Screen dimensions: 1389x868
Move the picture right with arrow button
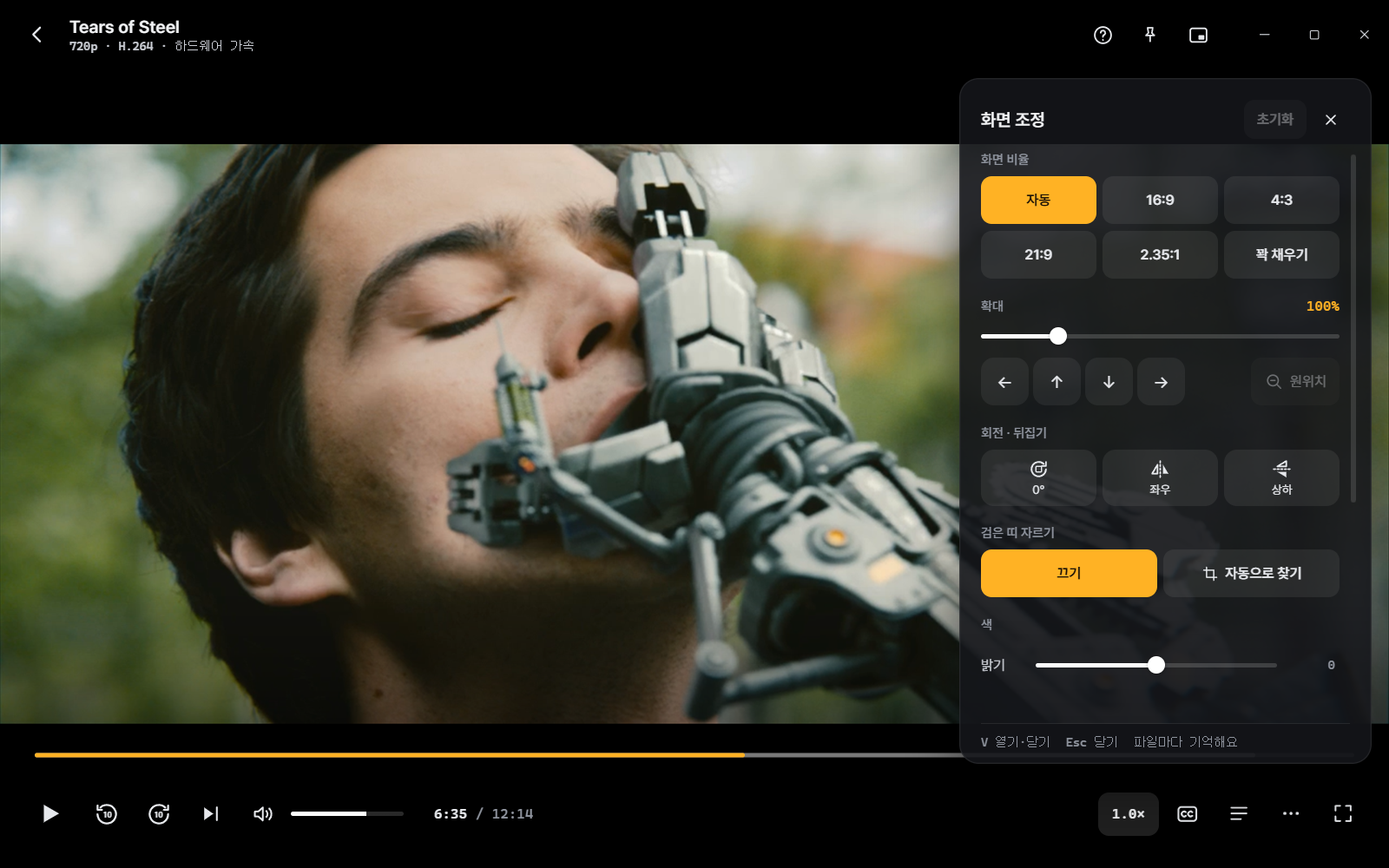1161,382
